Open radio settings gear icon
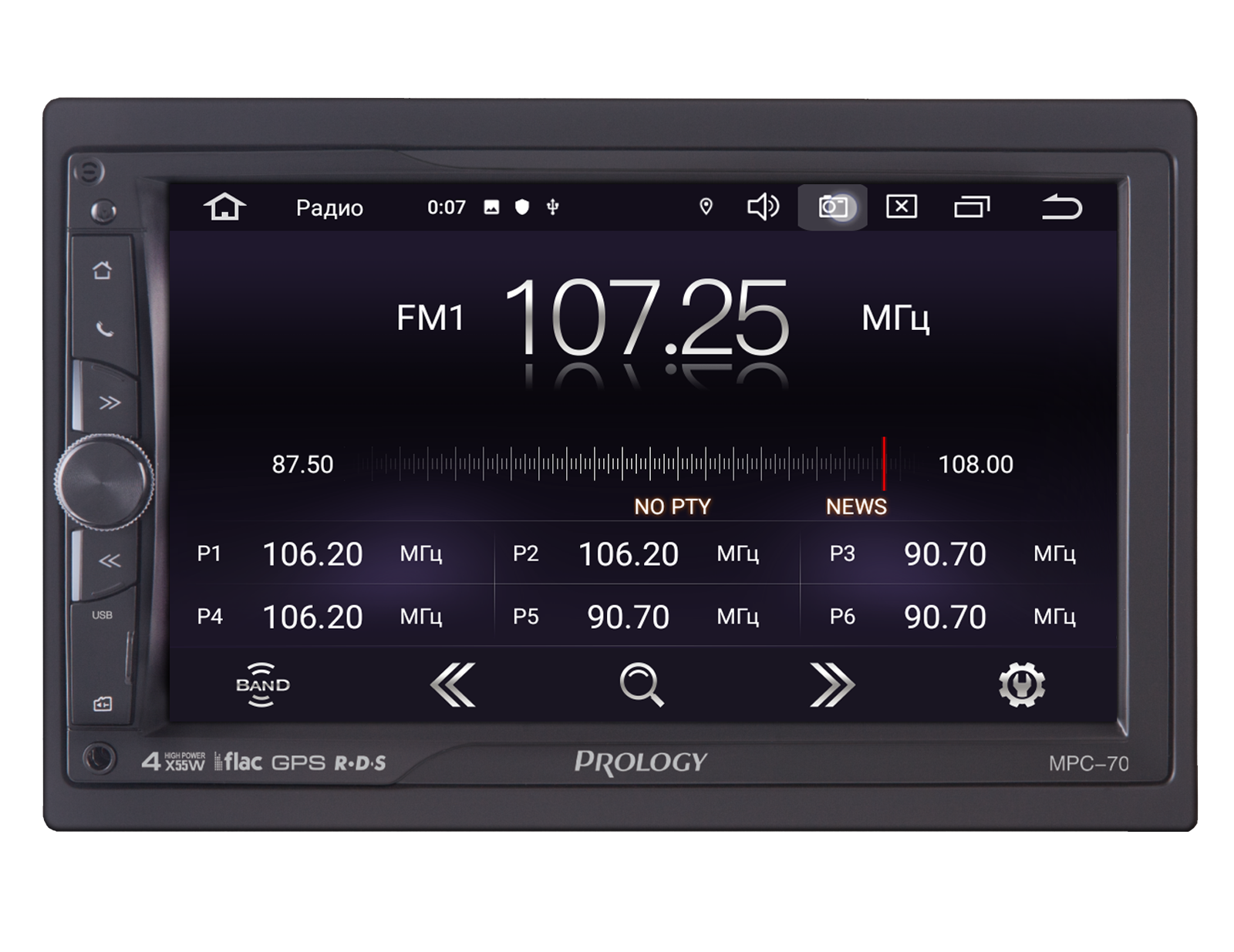This screenshot has height=952, width=1234. [1021, 685]
